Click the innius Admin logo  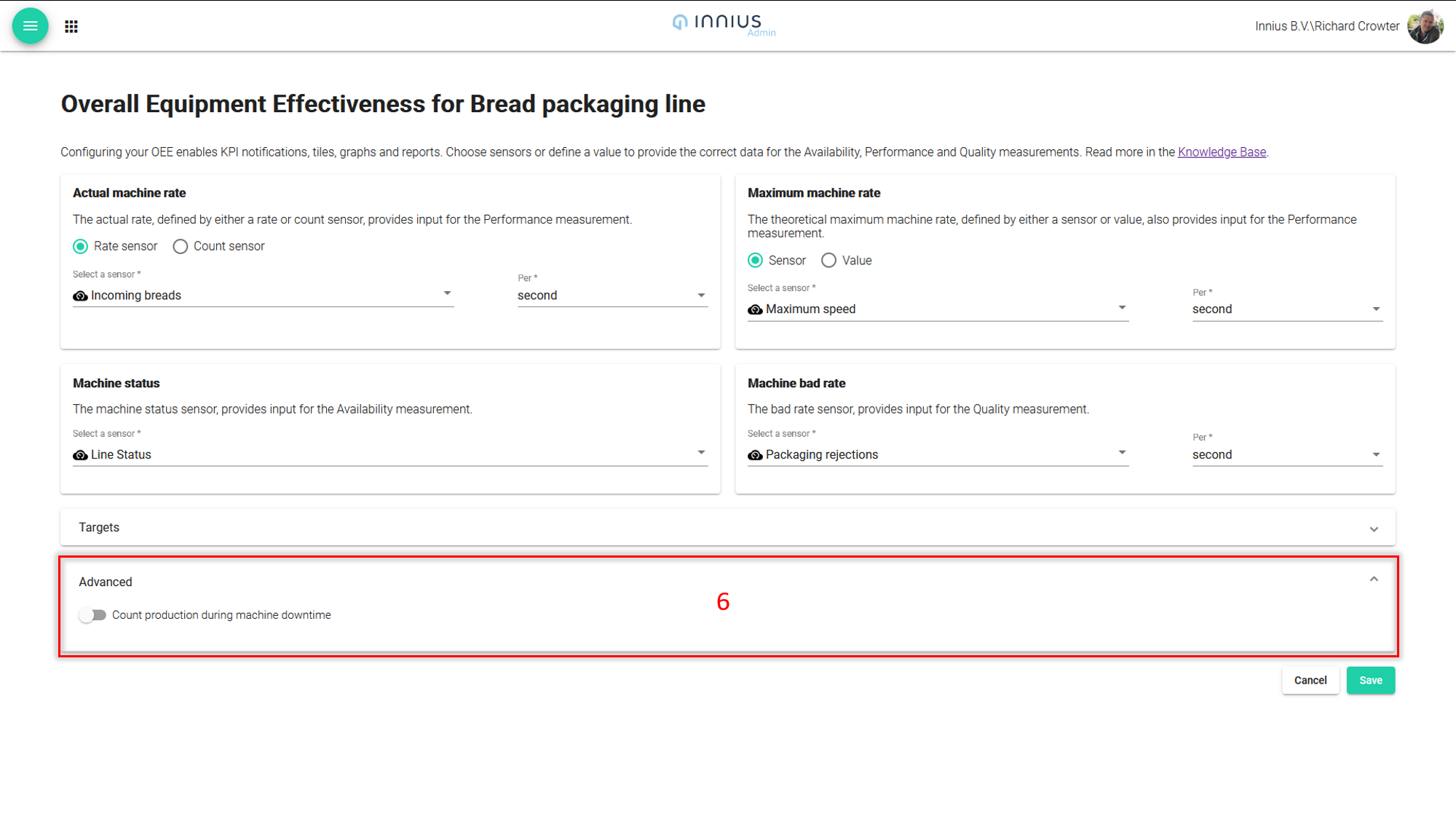(x=724, y=25)
